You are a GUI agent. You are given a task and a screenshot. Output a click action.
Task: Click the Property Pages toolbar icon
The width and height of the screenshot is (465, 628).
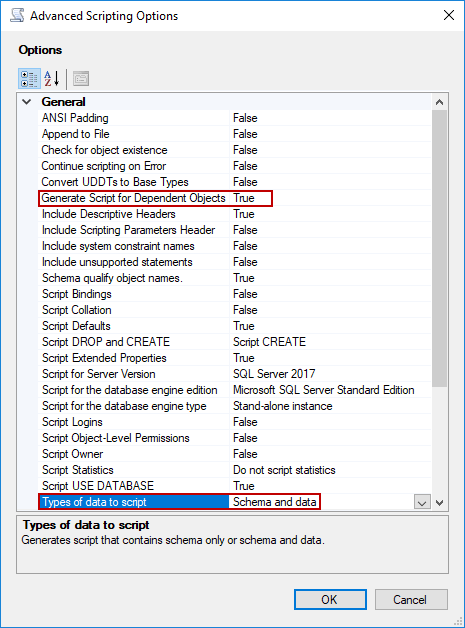tap(81, 78)
